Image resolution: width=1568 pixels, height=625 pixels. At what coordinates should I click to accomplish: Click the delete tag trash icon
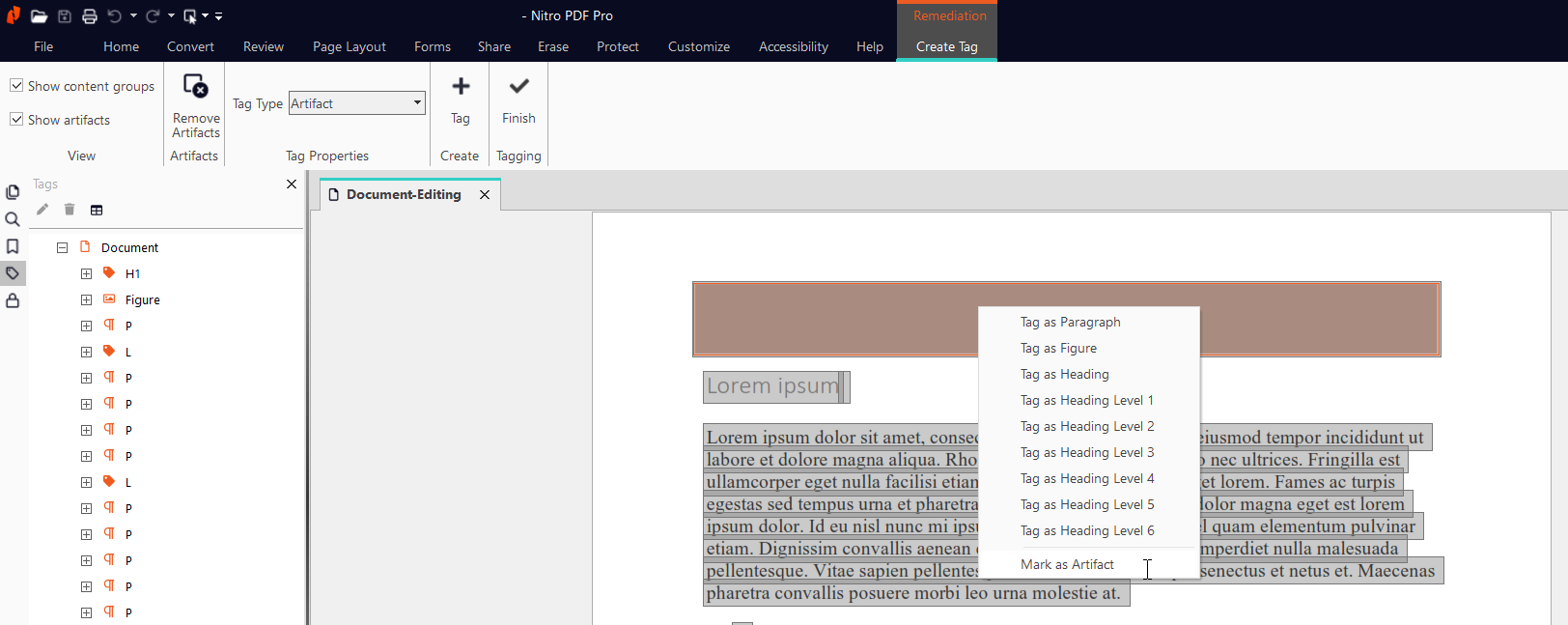pos(70,210)
